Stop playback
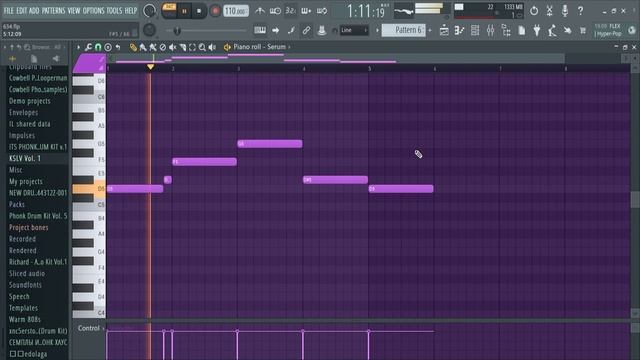The image size is (640, 360). [199, 11]
